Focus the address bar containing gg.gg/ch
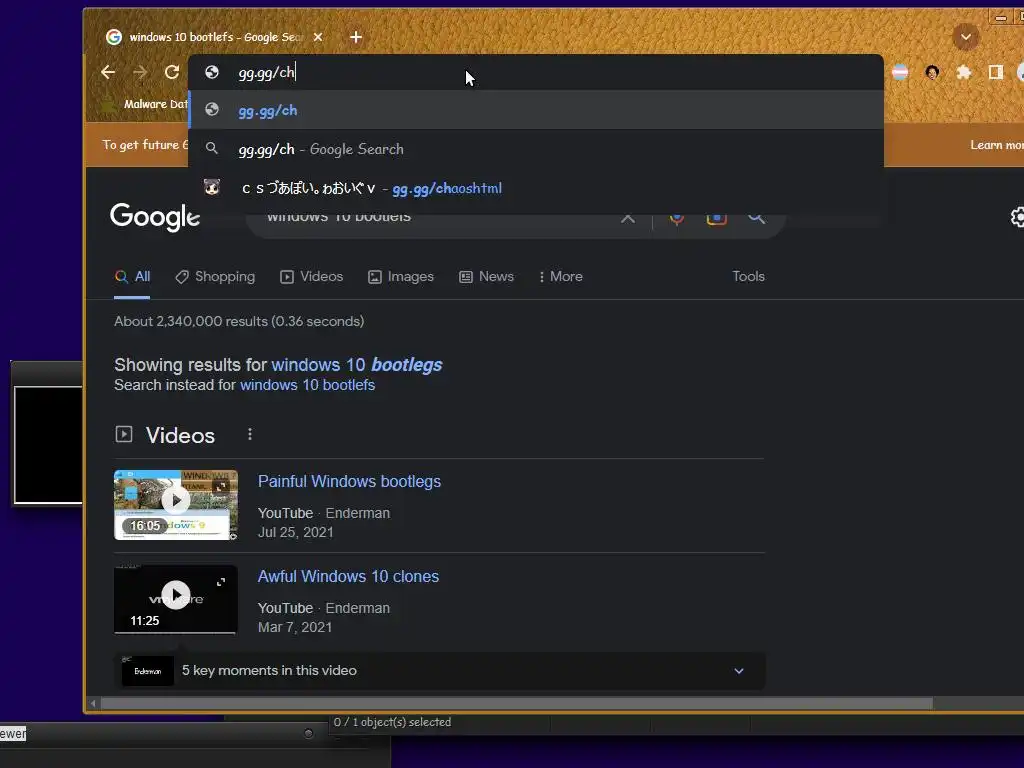The image size is (1024, 768). 536,72
